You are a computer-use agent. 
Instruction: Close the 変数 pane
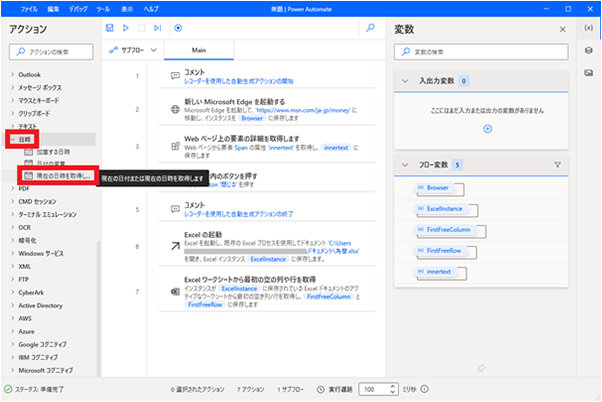562,29
